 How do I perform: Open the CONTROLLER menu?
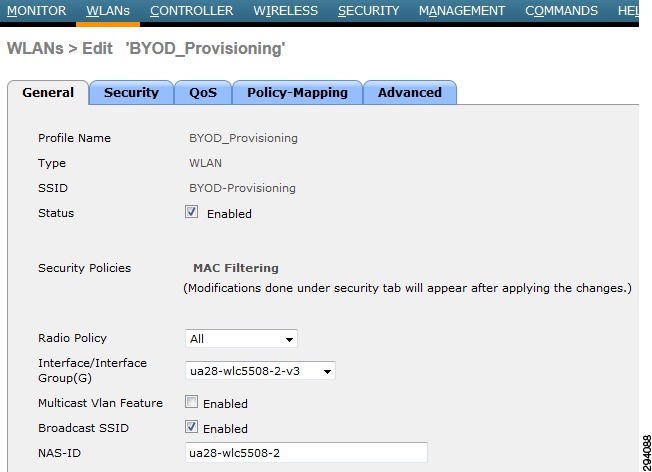pos(192,10)
